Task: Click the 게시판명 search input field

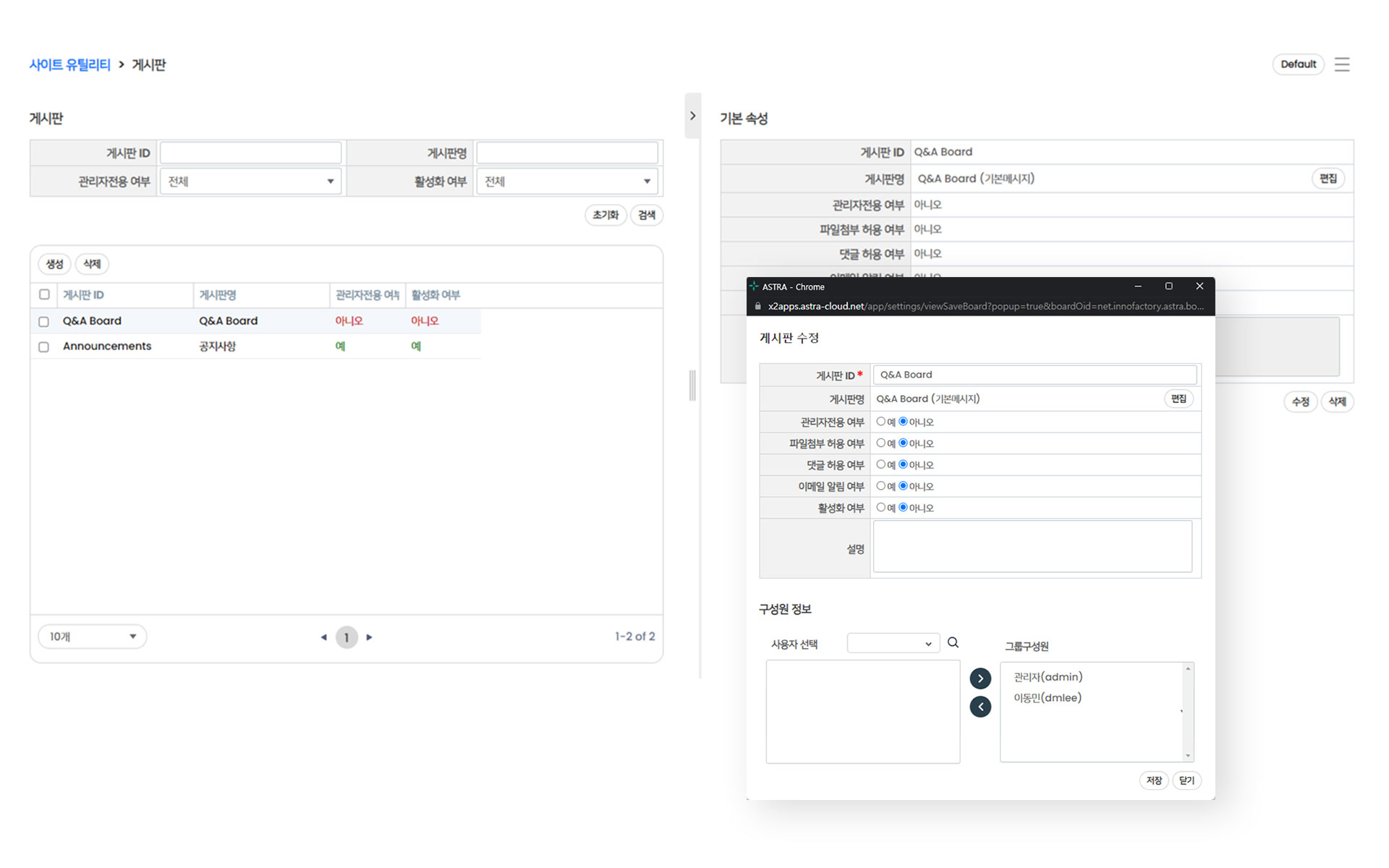Action: [x=567, y=153]
